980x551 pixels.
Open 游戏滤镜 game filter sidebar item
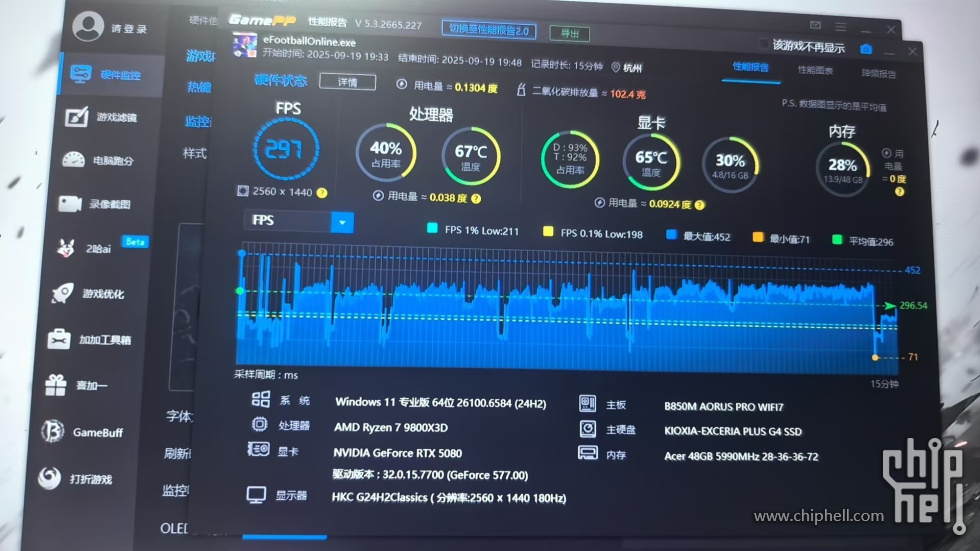[x=101, y=117]
